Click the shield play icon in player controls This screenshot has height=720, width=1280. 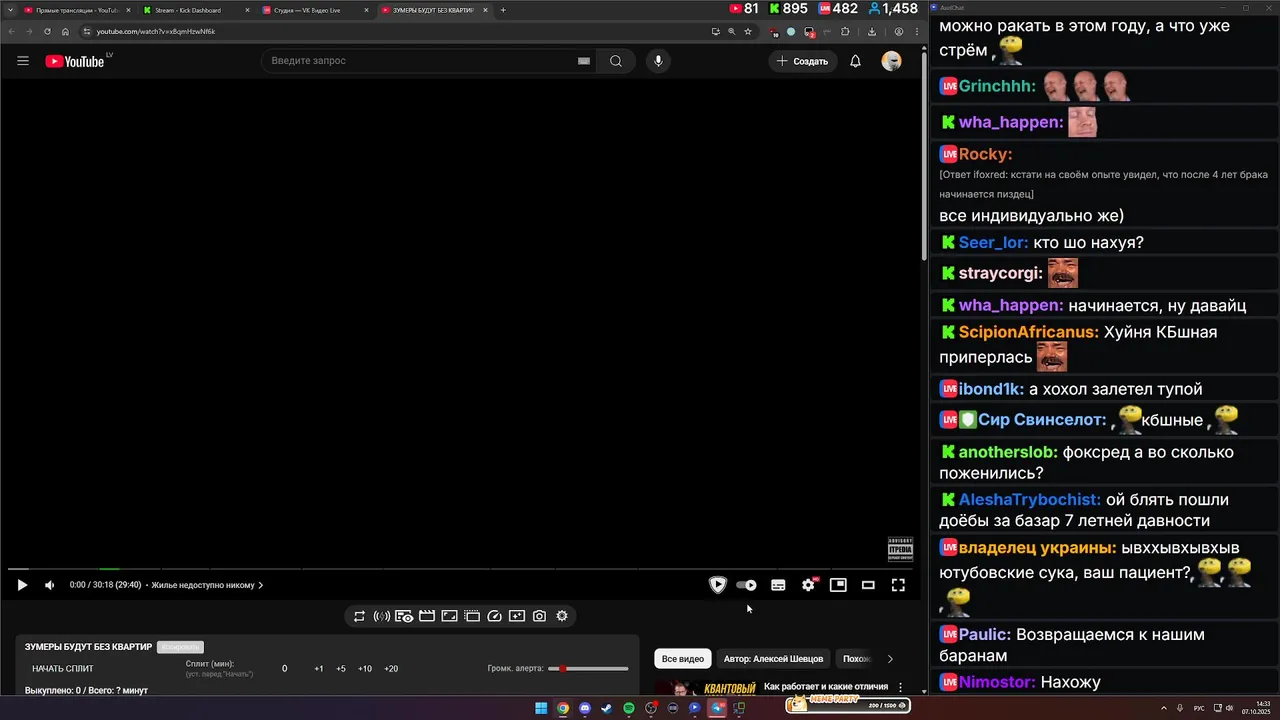coord(717,585)
